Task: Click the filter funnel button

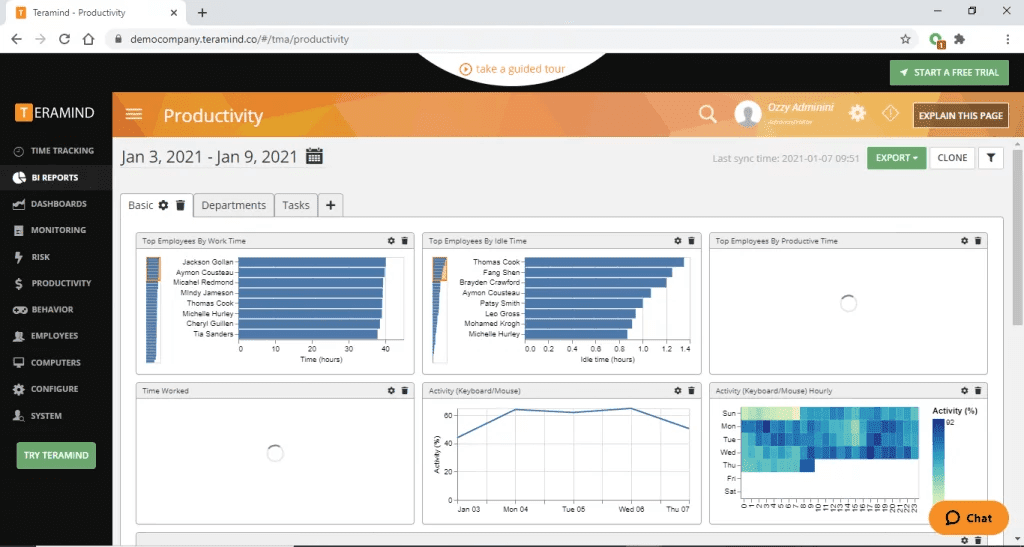Action: pyautogui.click(x=991, y=158)
